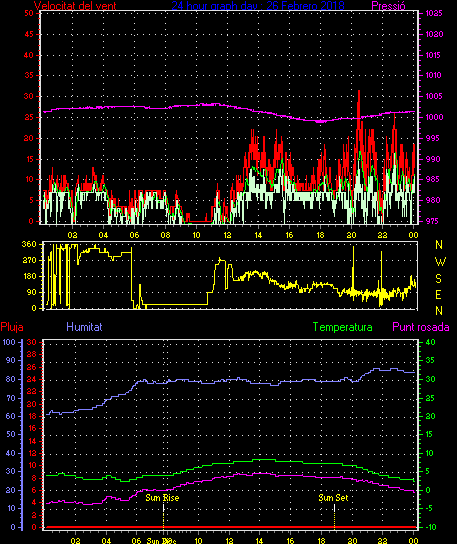Click the 'Pluja' rain legend label

pos(12,327)
